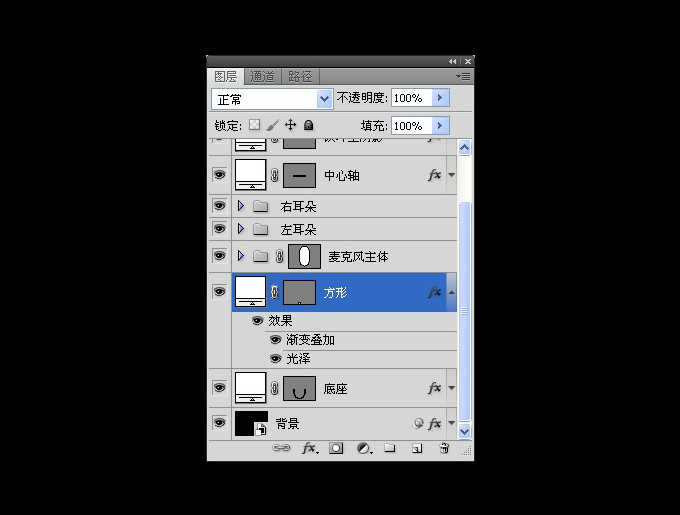Create new adjustment layer from bottom icon
680x515 pixels.
(364, 448)
